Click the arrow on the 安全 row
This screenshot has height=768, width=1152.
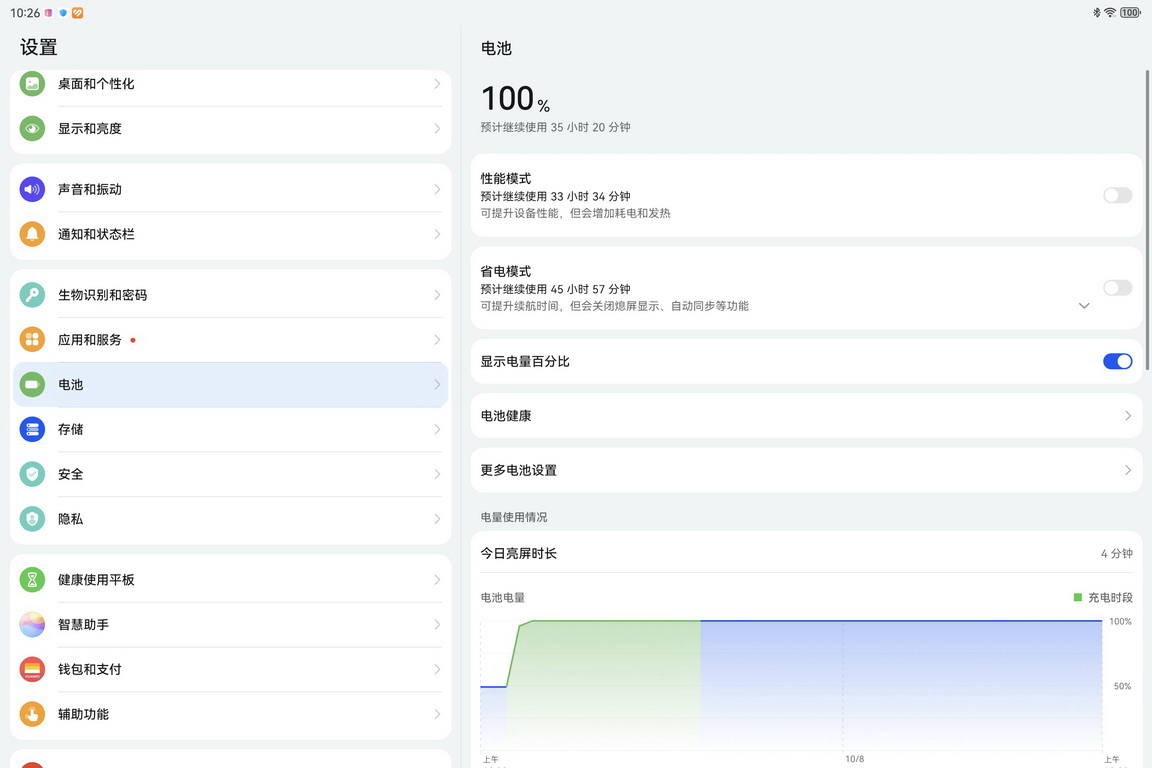point(437,474)
